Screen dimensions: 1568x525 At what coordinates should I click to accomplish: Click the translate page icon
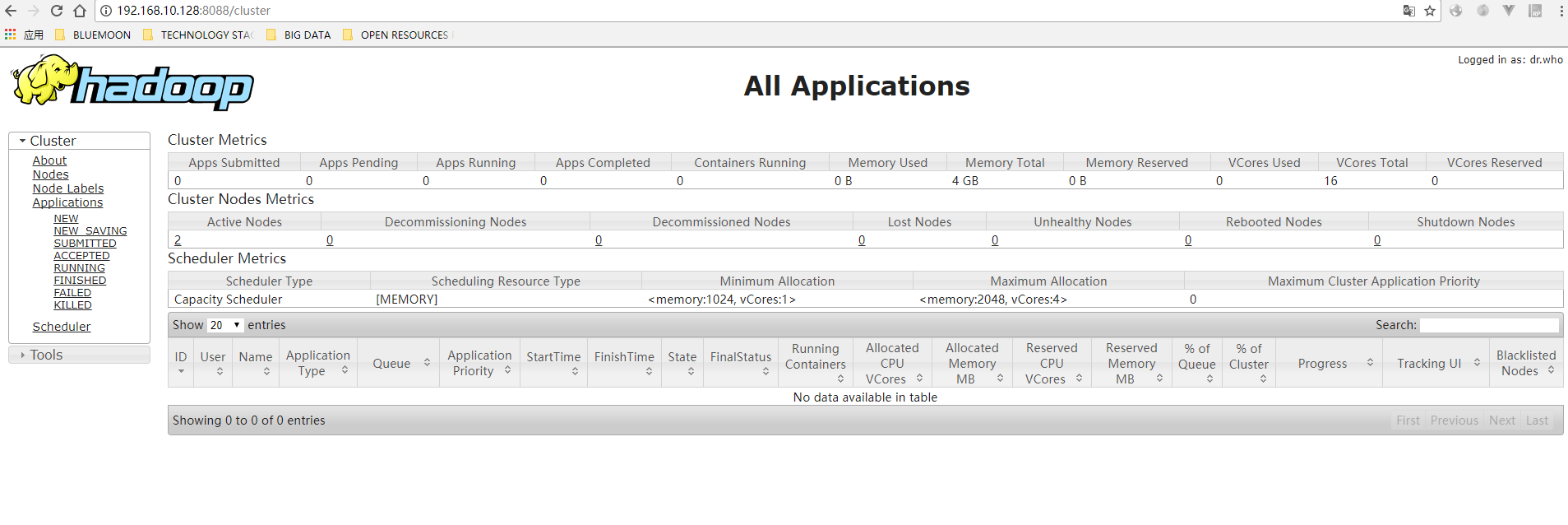[x=1409, y=11]
